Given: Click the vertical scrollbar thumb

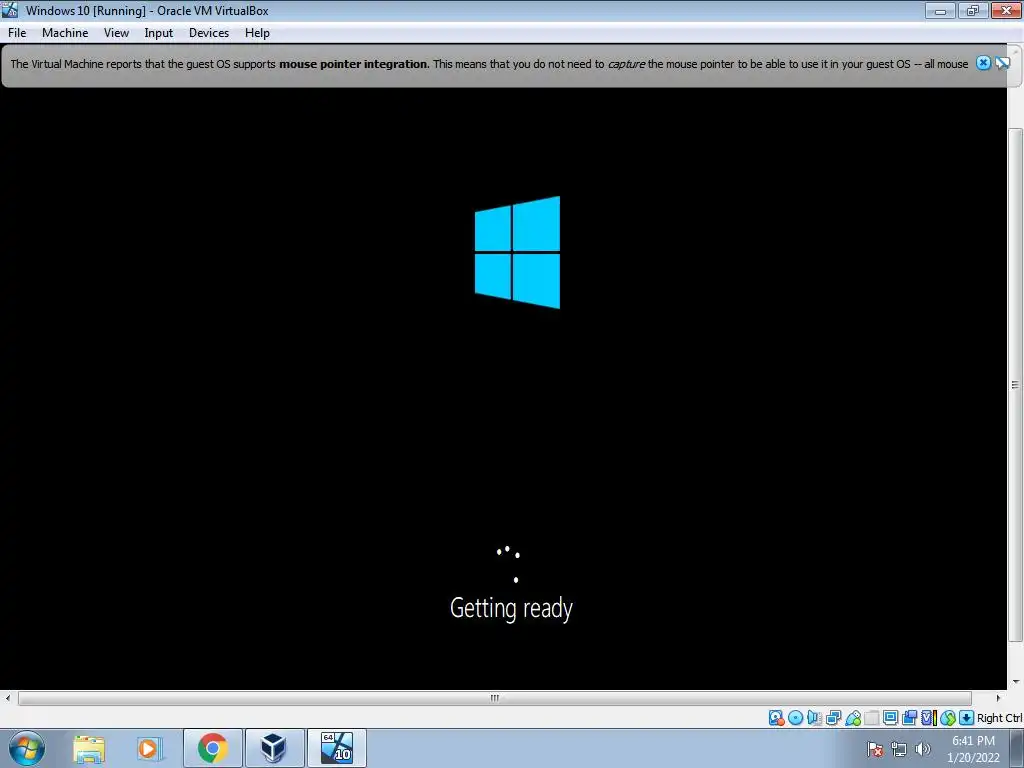Looking at the screenshot, I should [1016, 385].
